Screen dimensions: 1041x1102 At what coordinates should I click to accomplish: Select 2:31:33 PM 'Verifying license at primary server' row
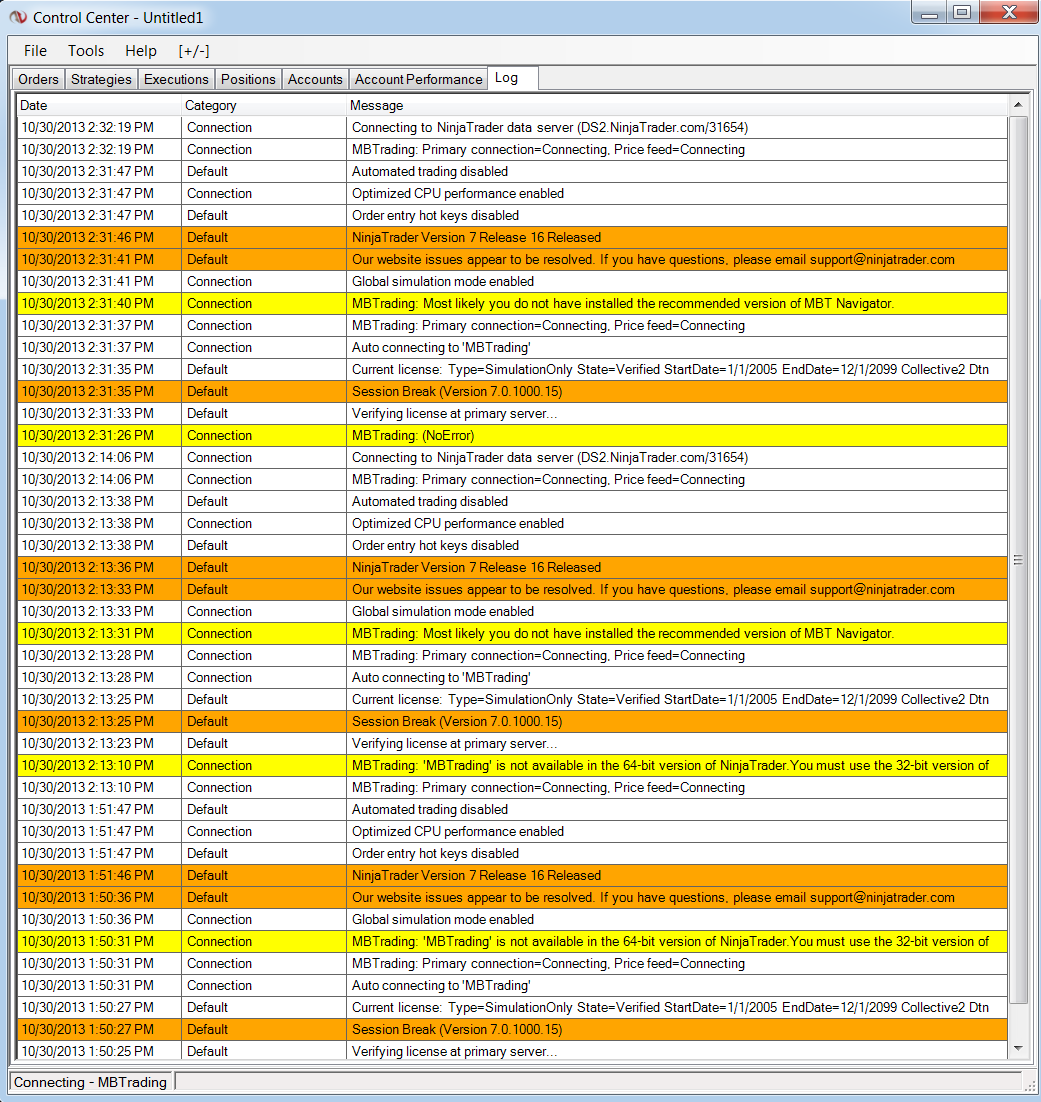(x=512, y=413)
